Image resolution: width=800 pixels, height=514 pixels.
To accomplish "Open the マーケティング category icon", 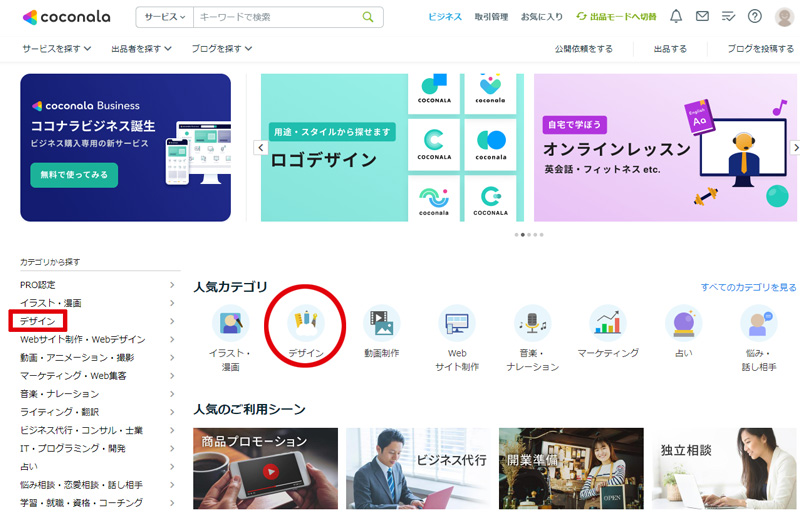I will click(608, 323).
